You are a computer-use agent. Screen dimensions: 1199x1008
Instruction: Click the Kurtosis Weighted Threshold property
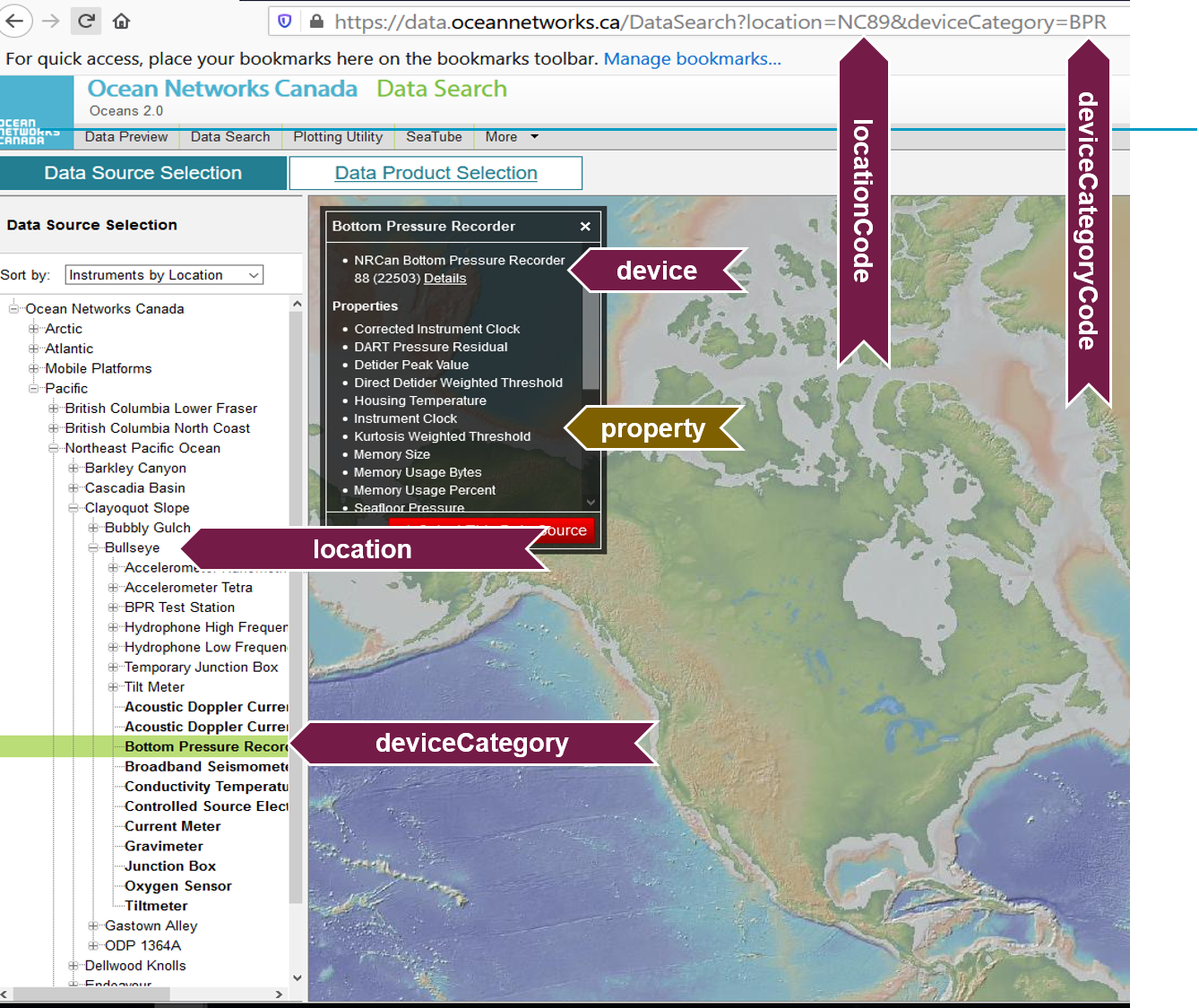pyautogui.click(x=442, y=436)
